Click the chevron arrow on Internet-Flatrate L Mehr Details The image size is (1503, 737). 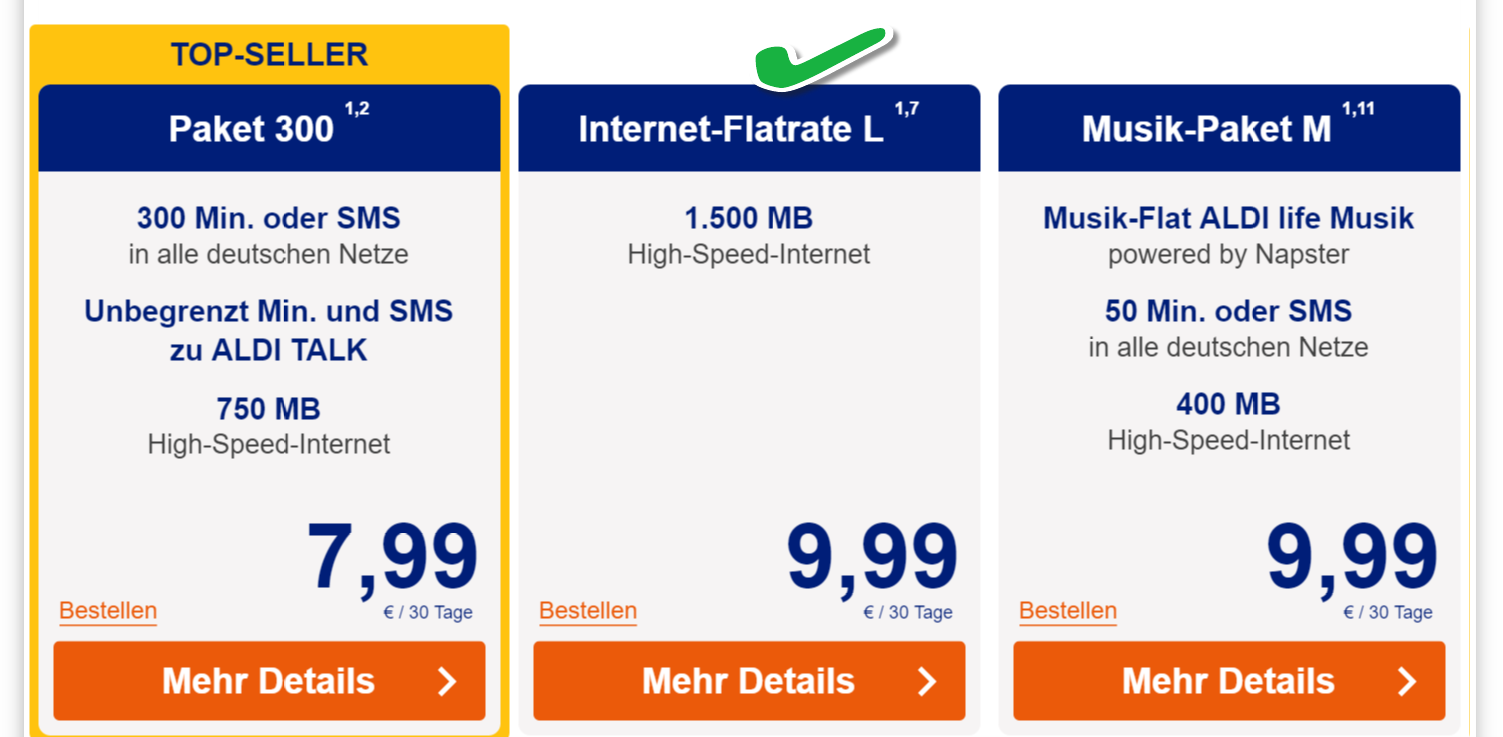pos(927,682)
